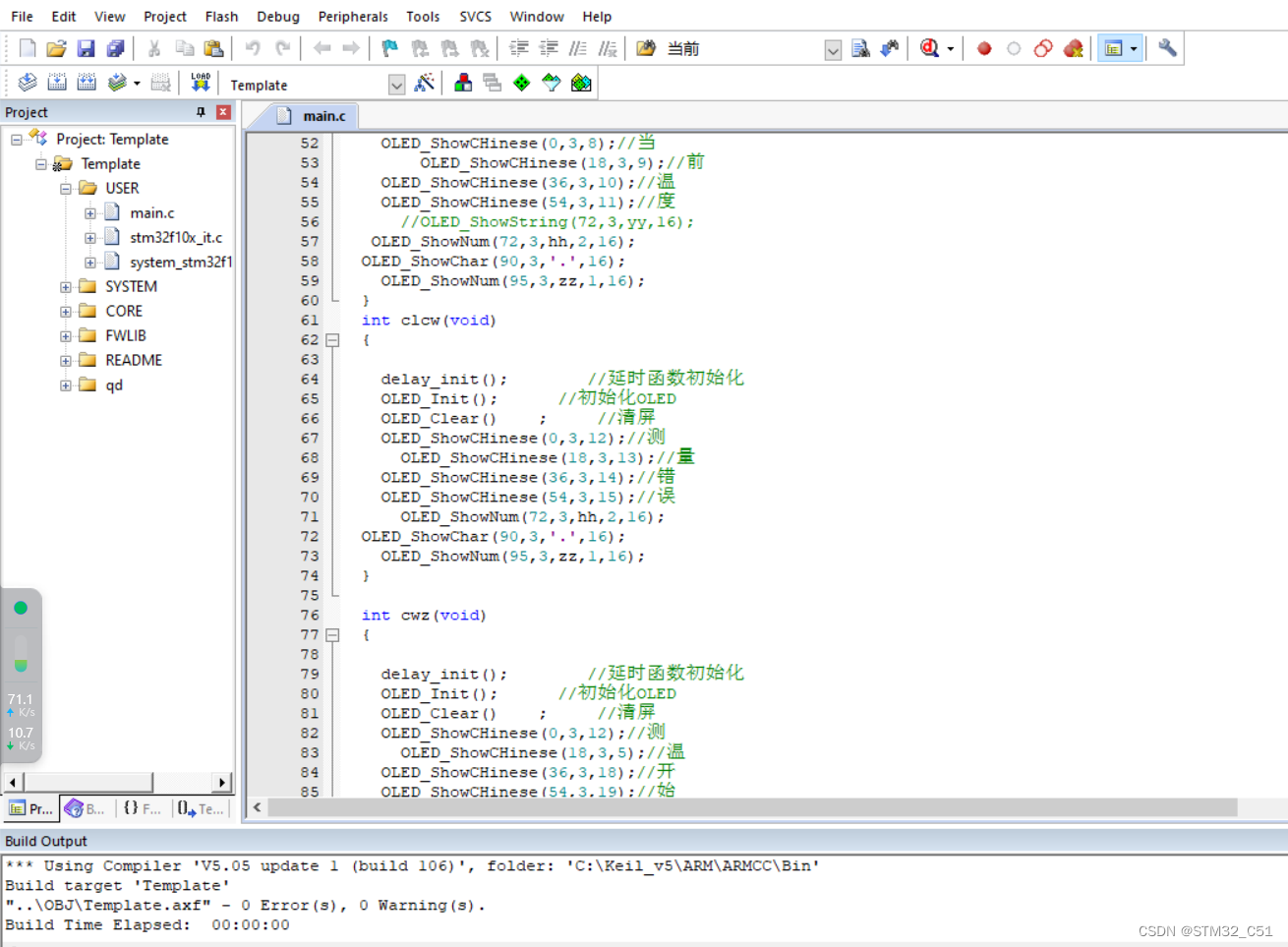1288x947 pixels.
Task: Paste from clipboard using the toolbar icon
Action: coord(213,48)
